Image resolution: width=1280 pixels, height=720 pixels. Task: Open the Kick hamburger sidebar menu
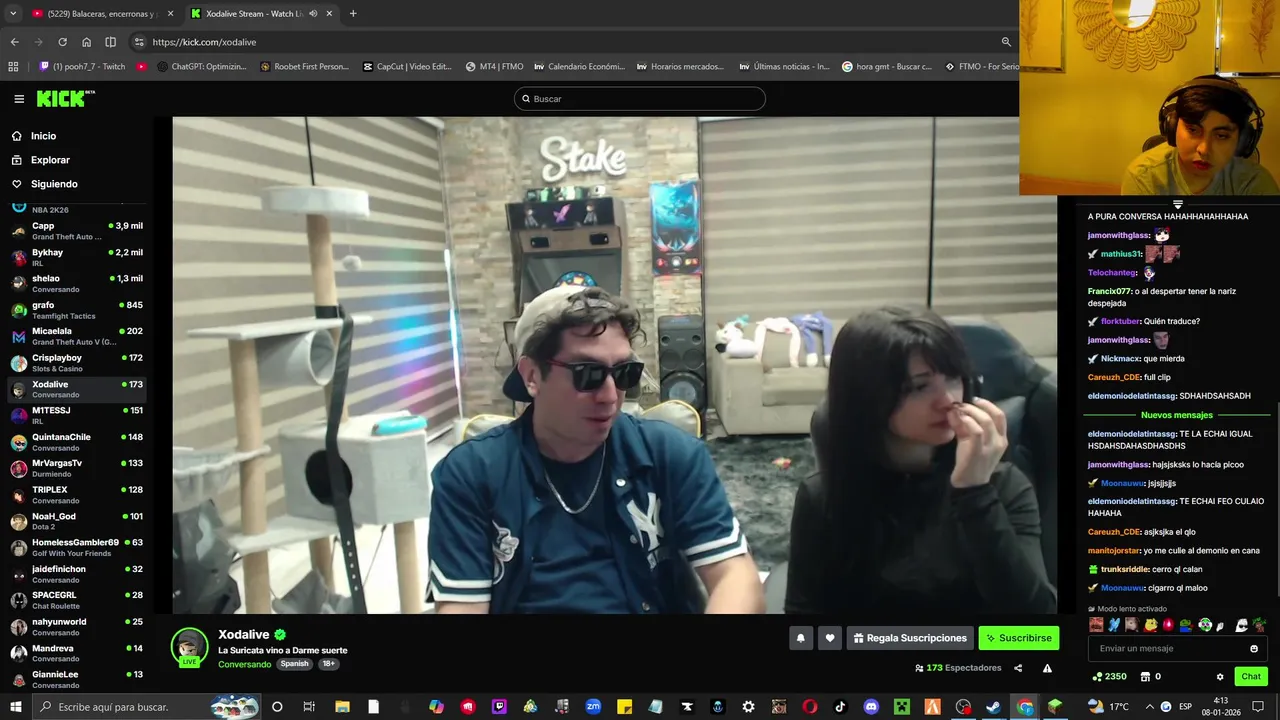(19, 99)
